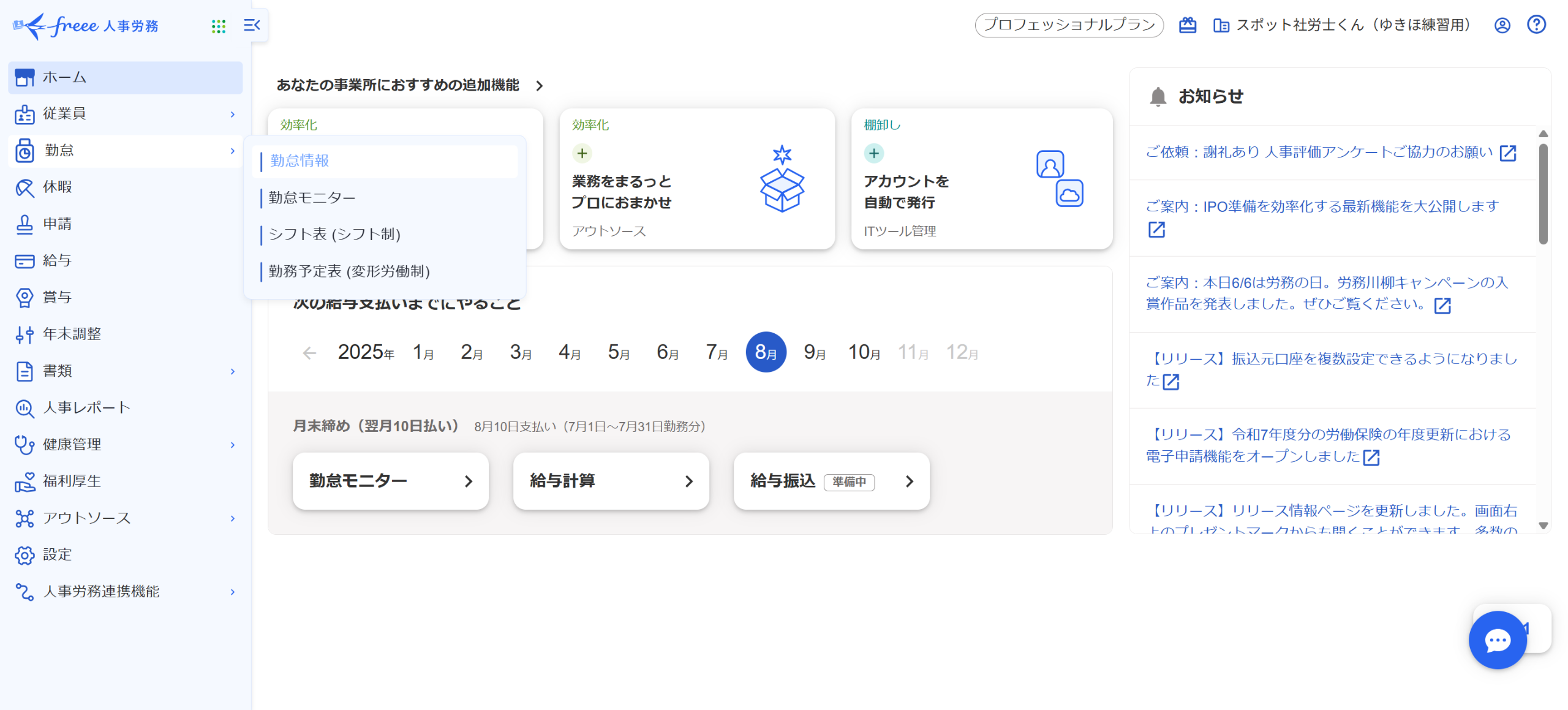Open the app switcher grid icon

pos(218,26)
